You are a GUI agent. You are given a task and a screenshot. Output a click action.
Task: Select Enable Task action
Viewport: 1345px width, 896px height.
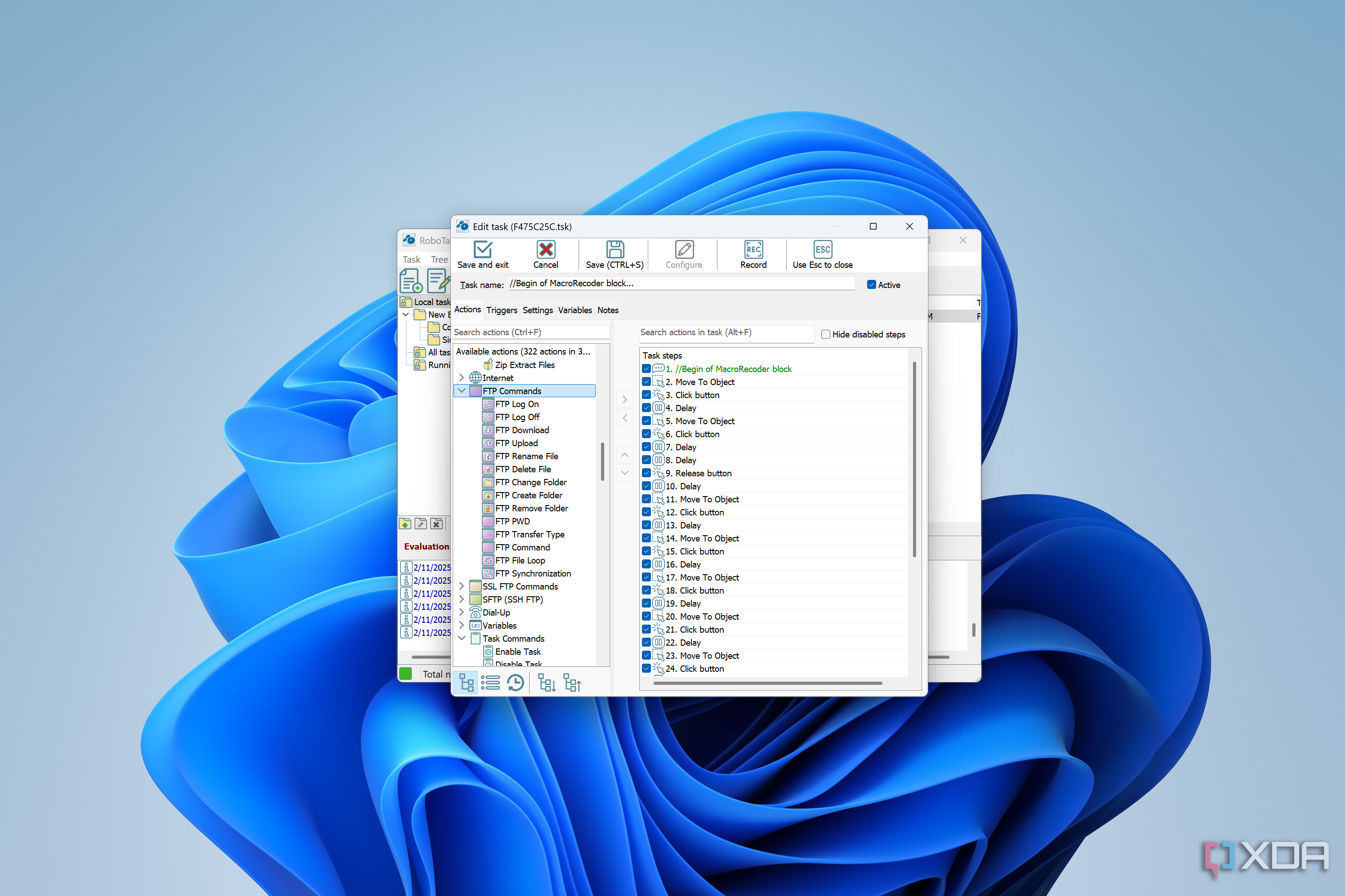pos(518,652)
